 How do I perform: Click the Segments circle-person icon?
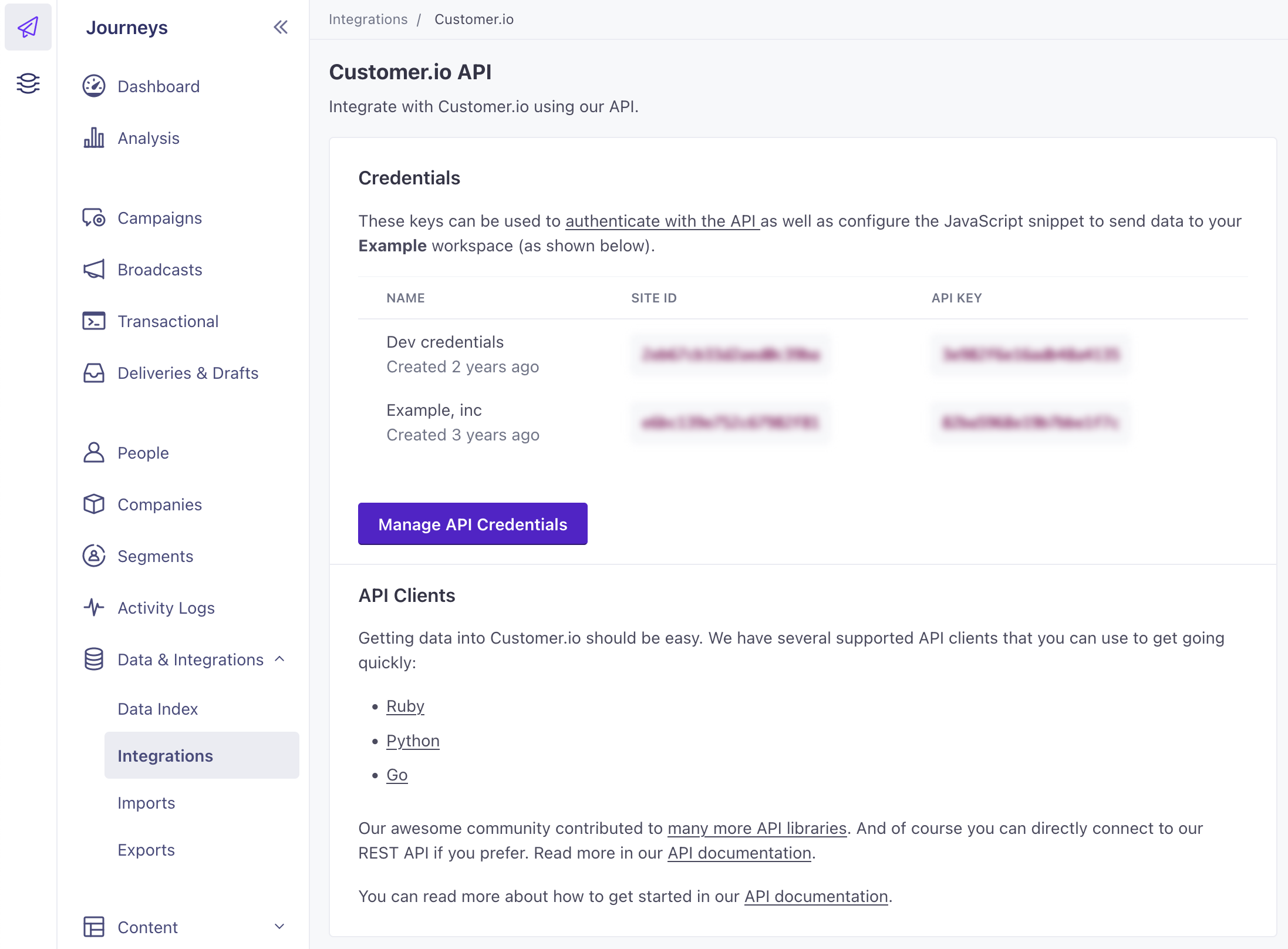coord(94,556)
